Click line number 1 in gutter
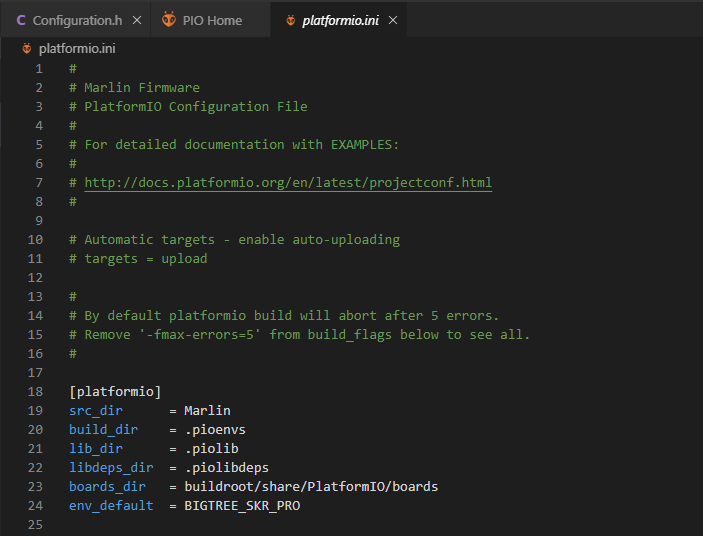Screen dimensions: 703x536 pos(39,69)
